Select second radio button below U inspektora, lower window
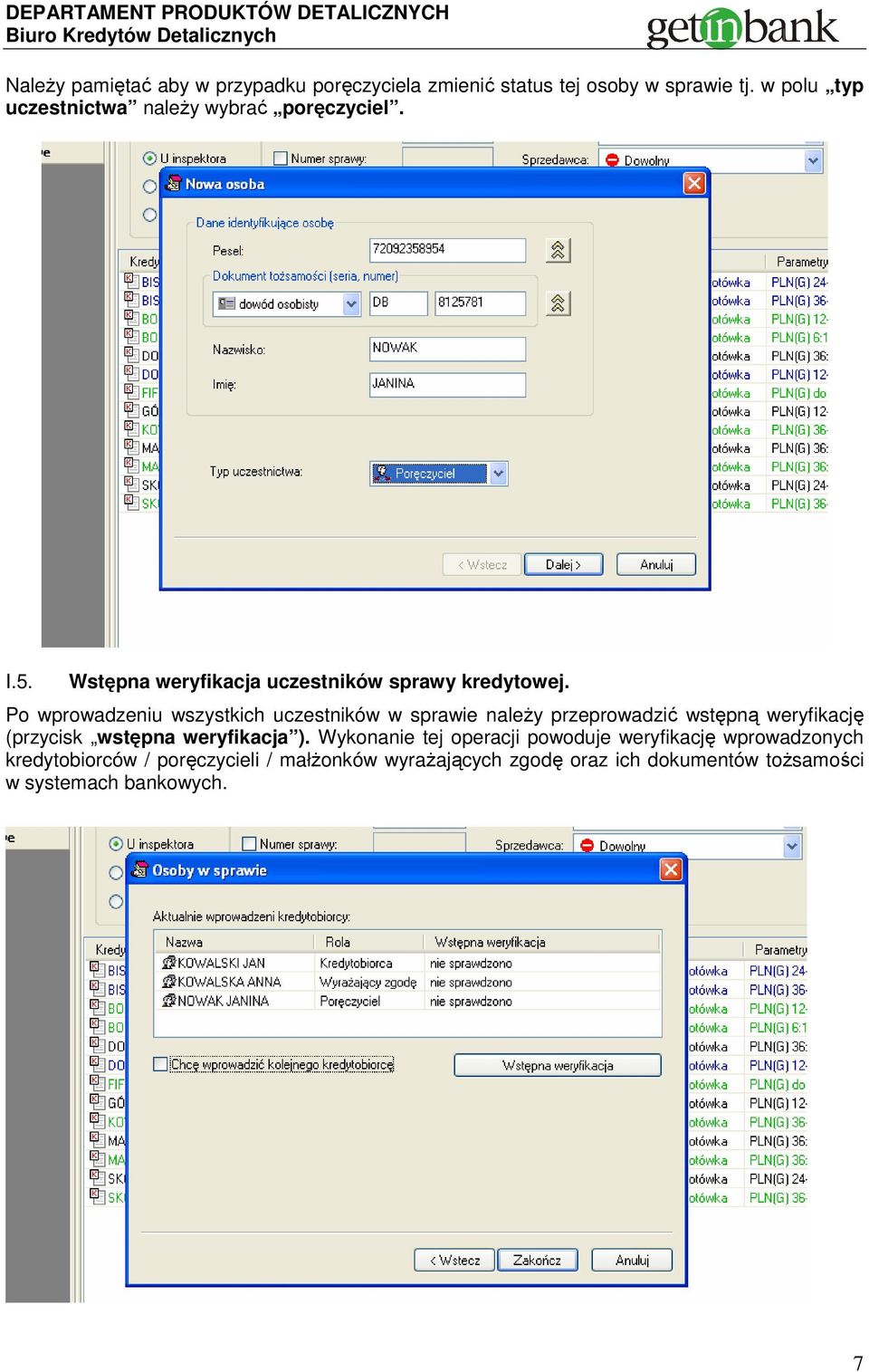 [116, 872]
